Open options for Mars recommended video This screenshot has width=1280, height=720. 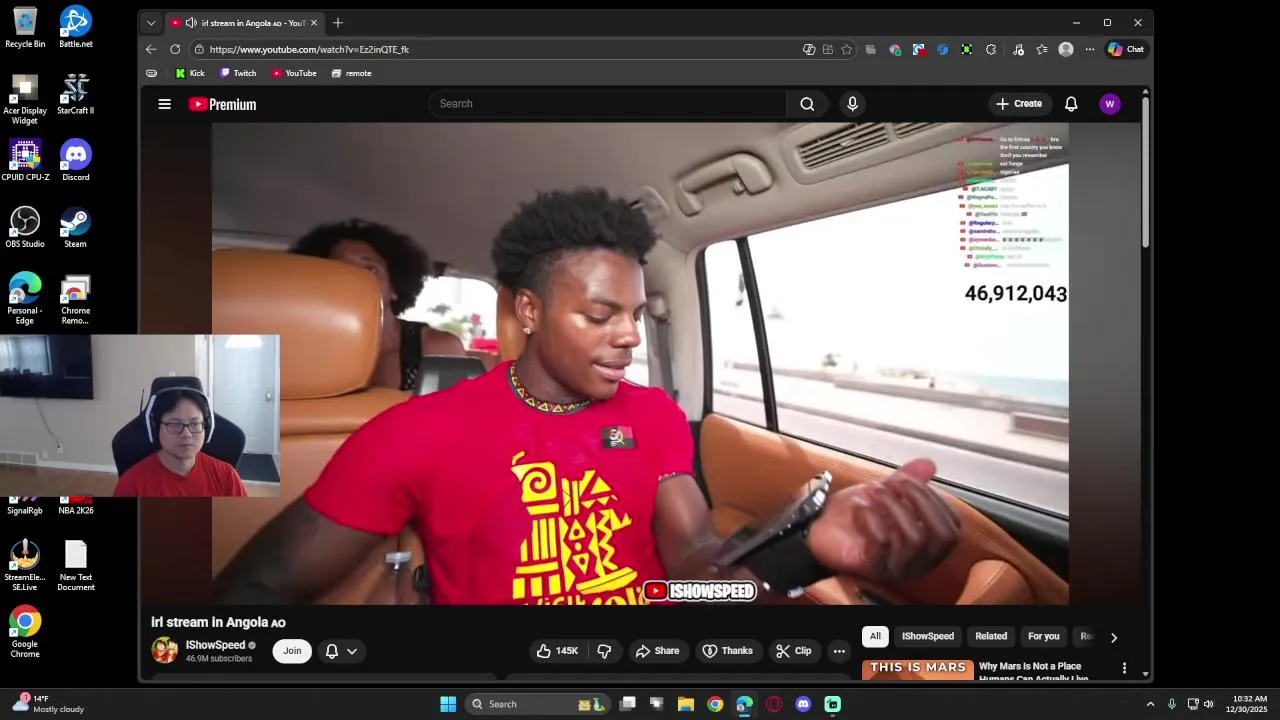tap(1124, 668)
